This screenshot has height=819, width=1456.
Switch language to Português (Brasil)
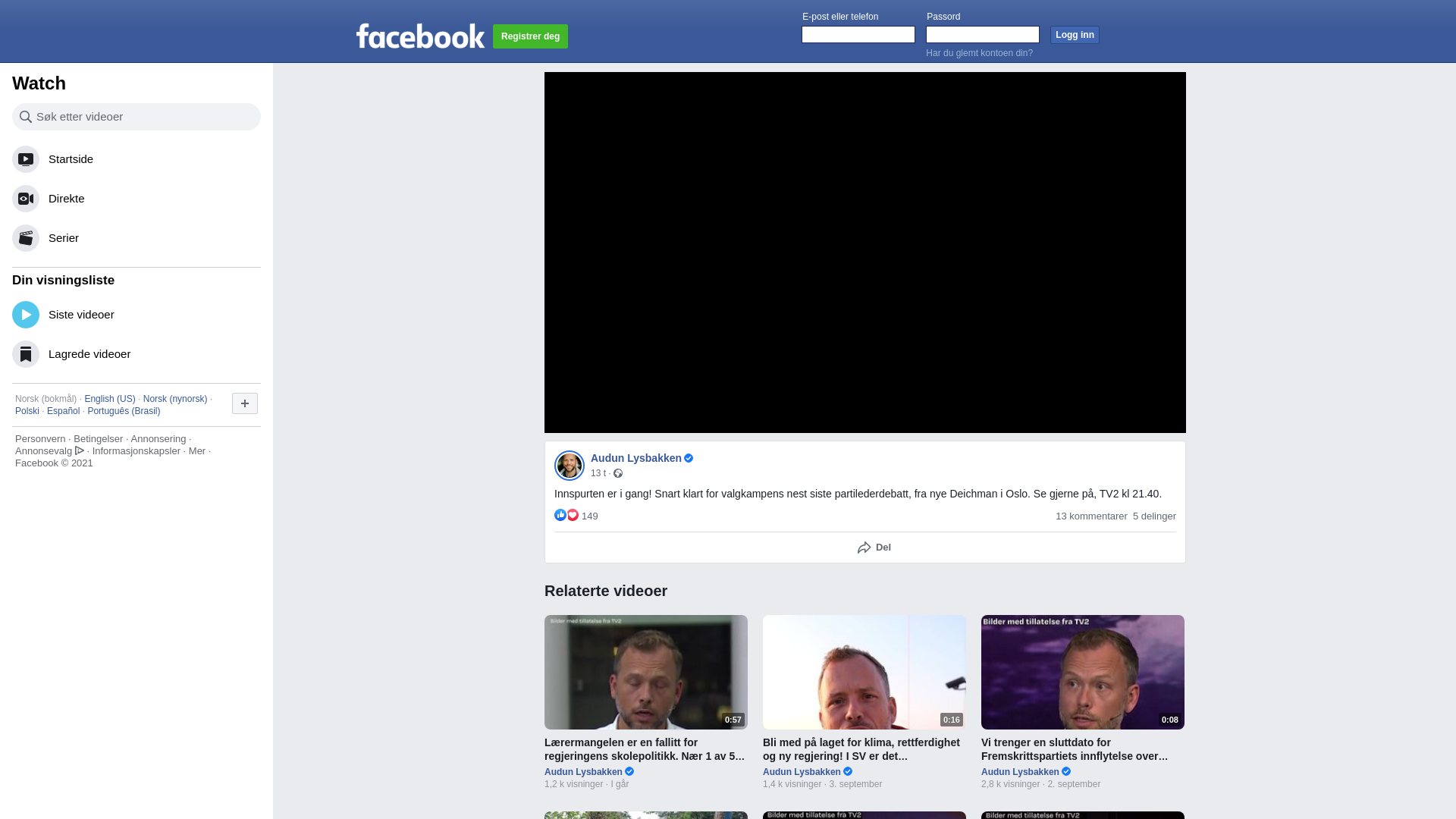pos(124,411)
